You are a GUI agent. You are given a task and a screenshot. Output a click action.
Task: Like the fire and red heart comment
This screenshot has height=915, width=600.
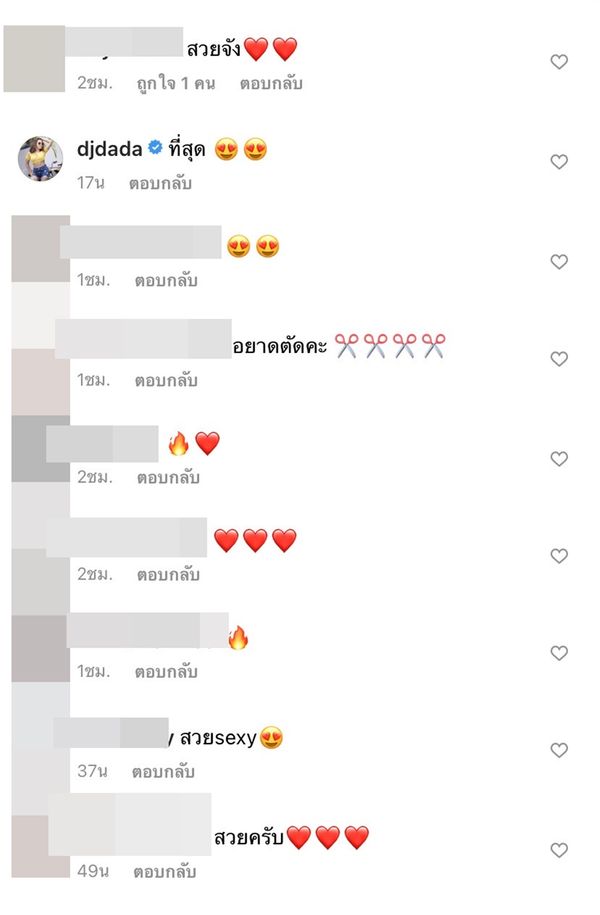tap(559, 459)
